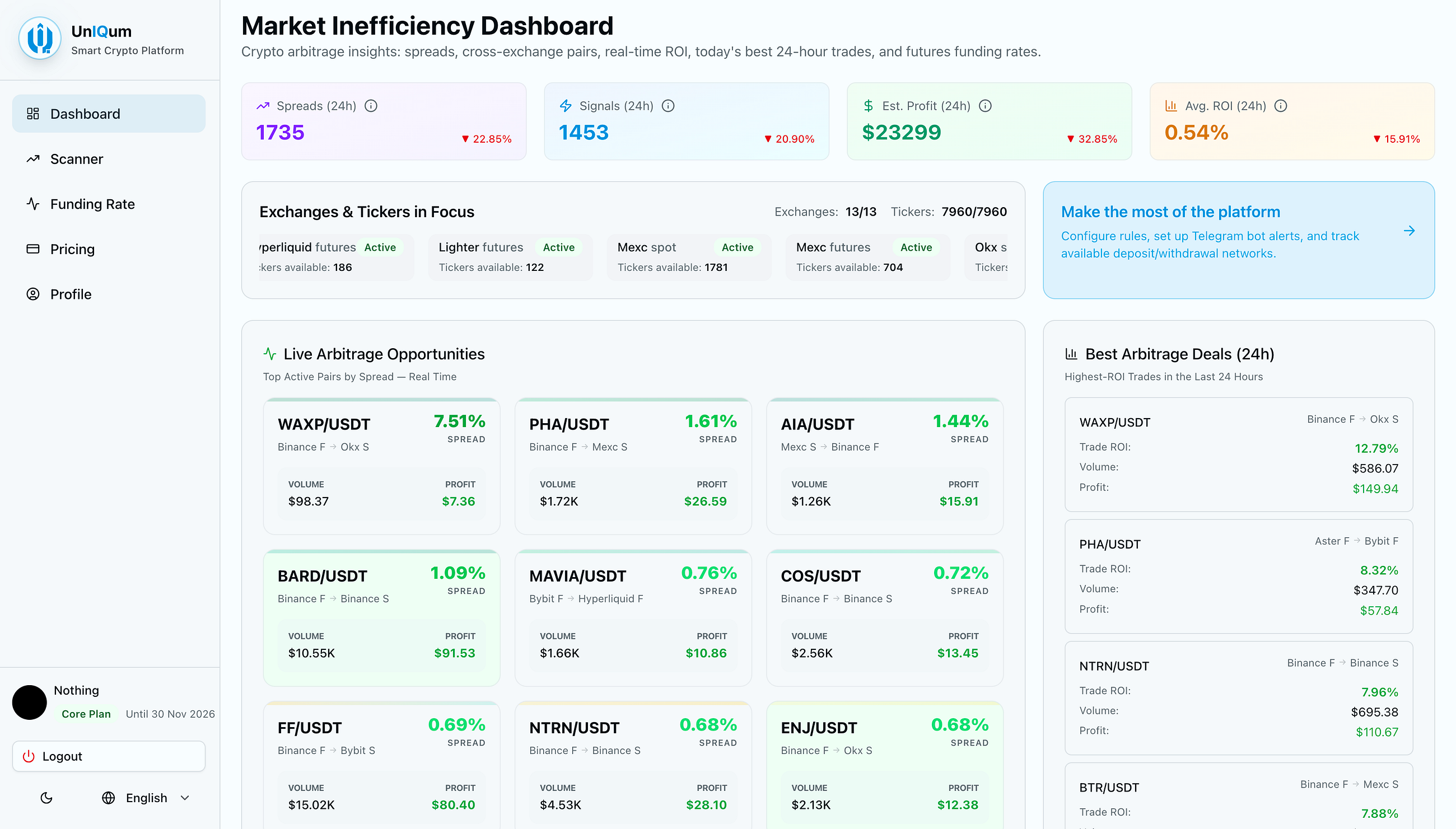Select the Mexc spot exchange card
1456x829 pixels.
click(x=689, y=257)
